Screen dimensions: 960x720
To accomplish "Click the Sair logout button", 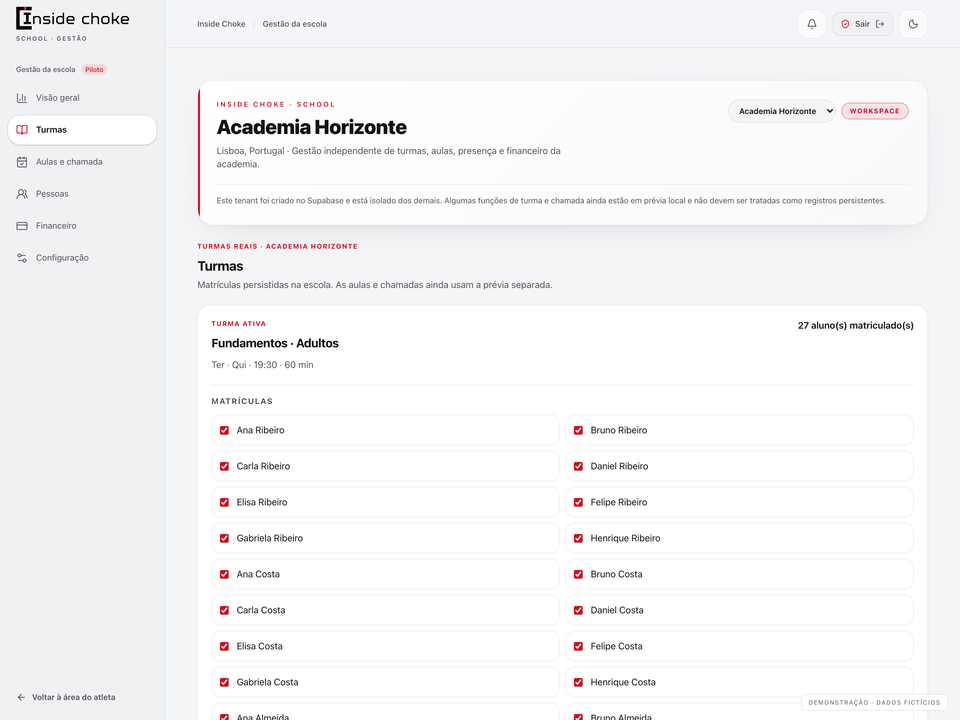I will coord(862,24).
